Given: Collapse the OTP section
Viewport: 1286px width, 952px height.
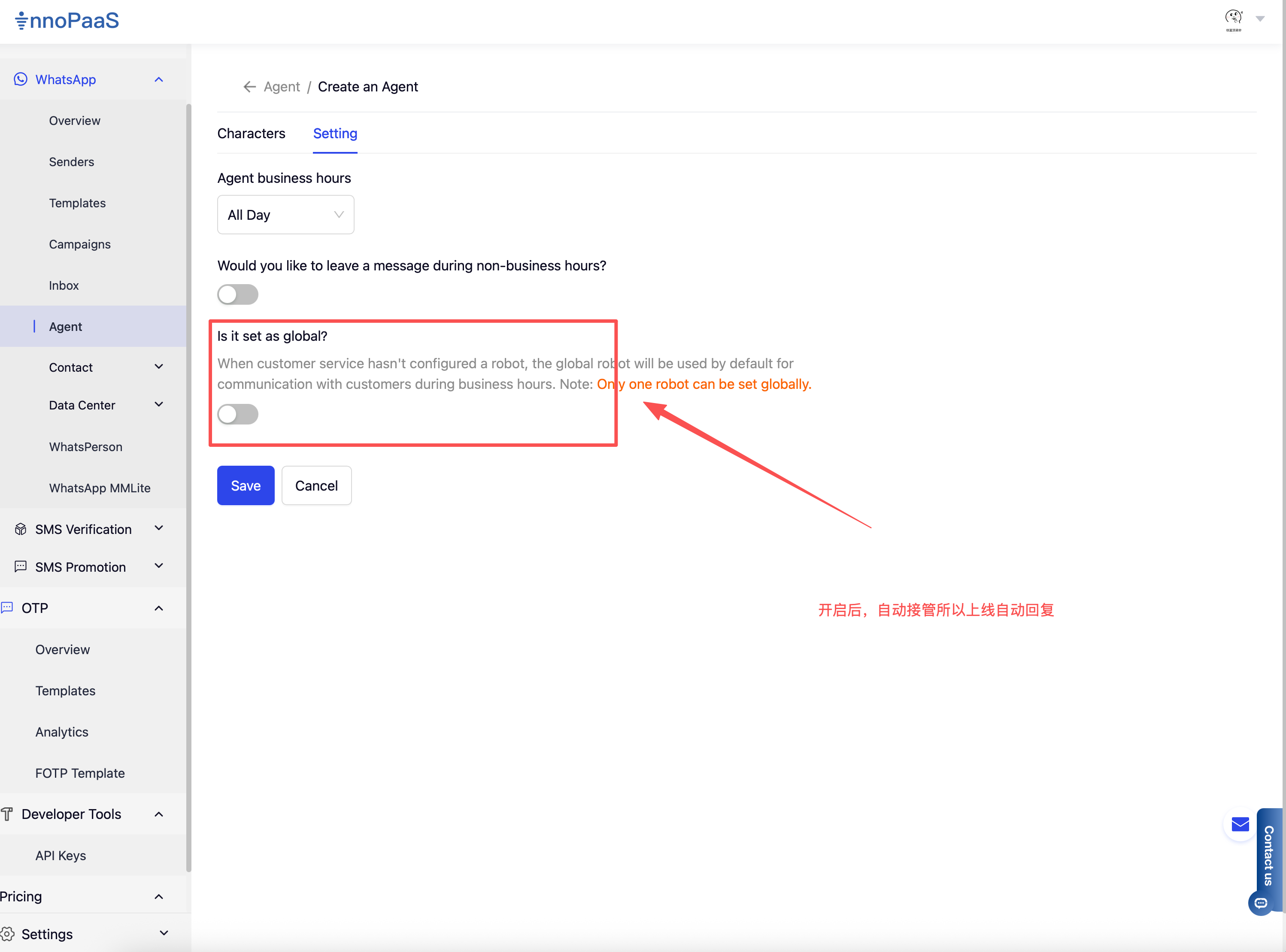Looking at the screenshot, I should point(159,608).
